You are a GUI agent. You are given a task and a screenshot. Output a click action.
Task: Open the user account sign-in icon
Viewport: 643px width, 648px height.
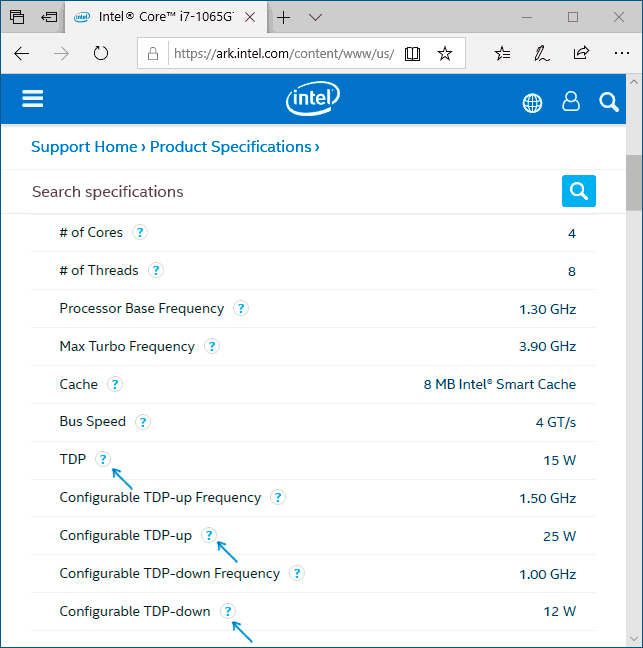pyautogui.click(x=571, y=101)
